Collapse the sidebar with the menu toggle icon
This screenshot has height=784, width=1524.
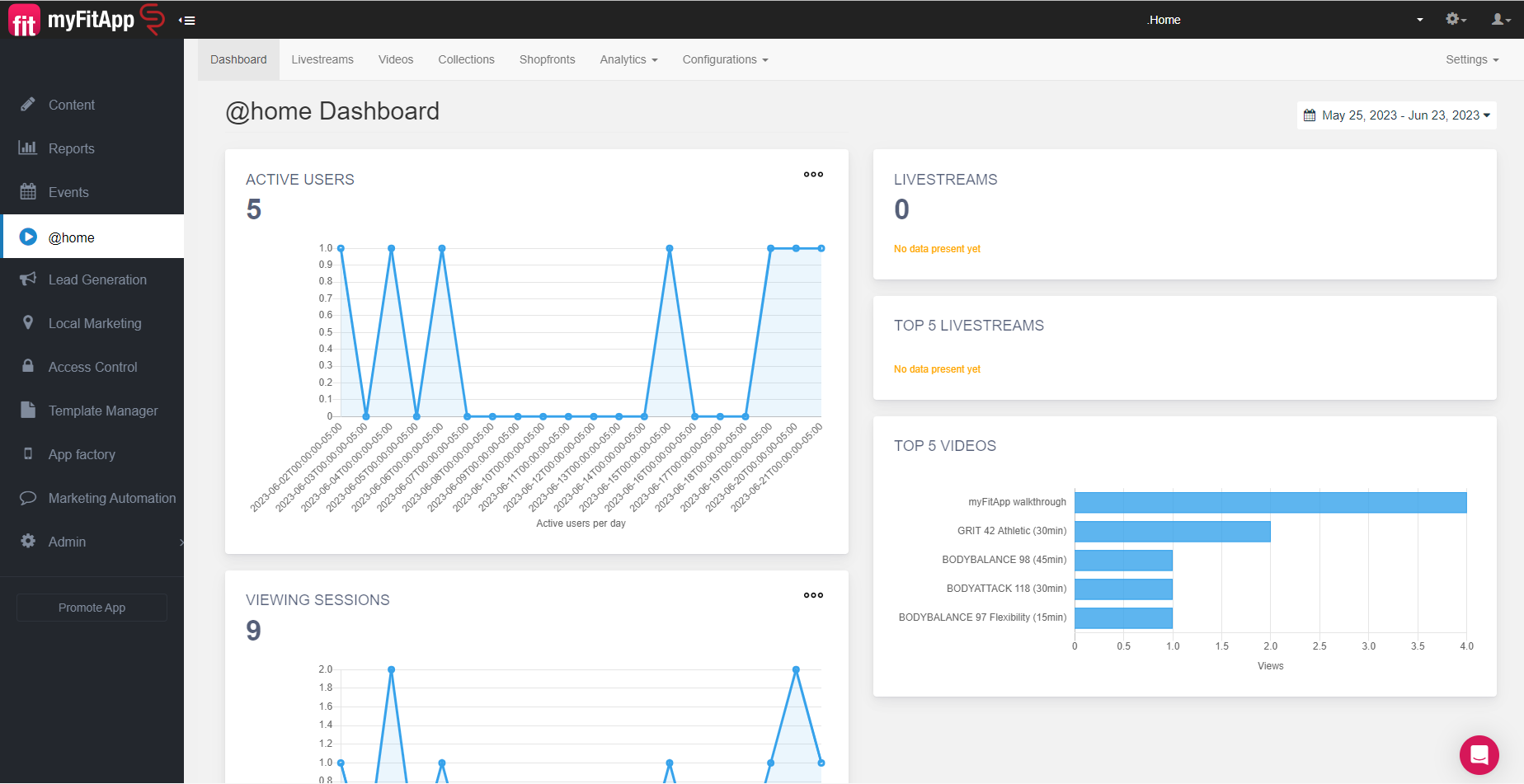pos(187,21)
